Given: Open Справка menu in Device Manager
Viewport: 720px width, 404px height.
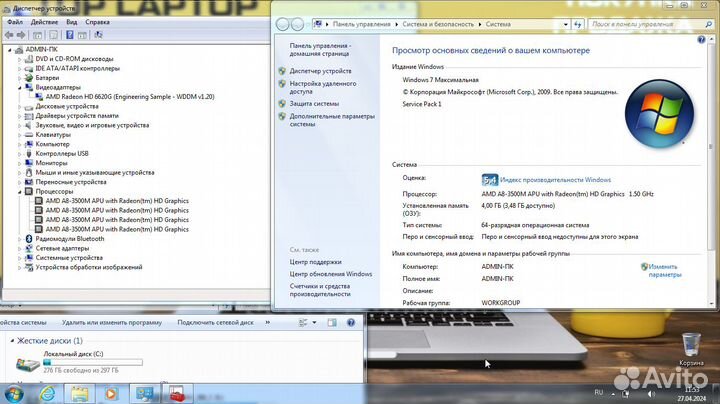Looking at the screenshot, I should pyautogui.click(x=97, y=22).
